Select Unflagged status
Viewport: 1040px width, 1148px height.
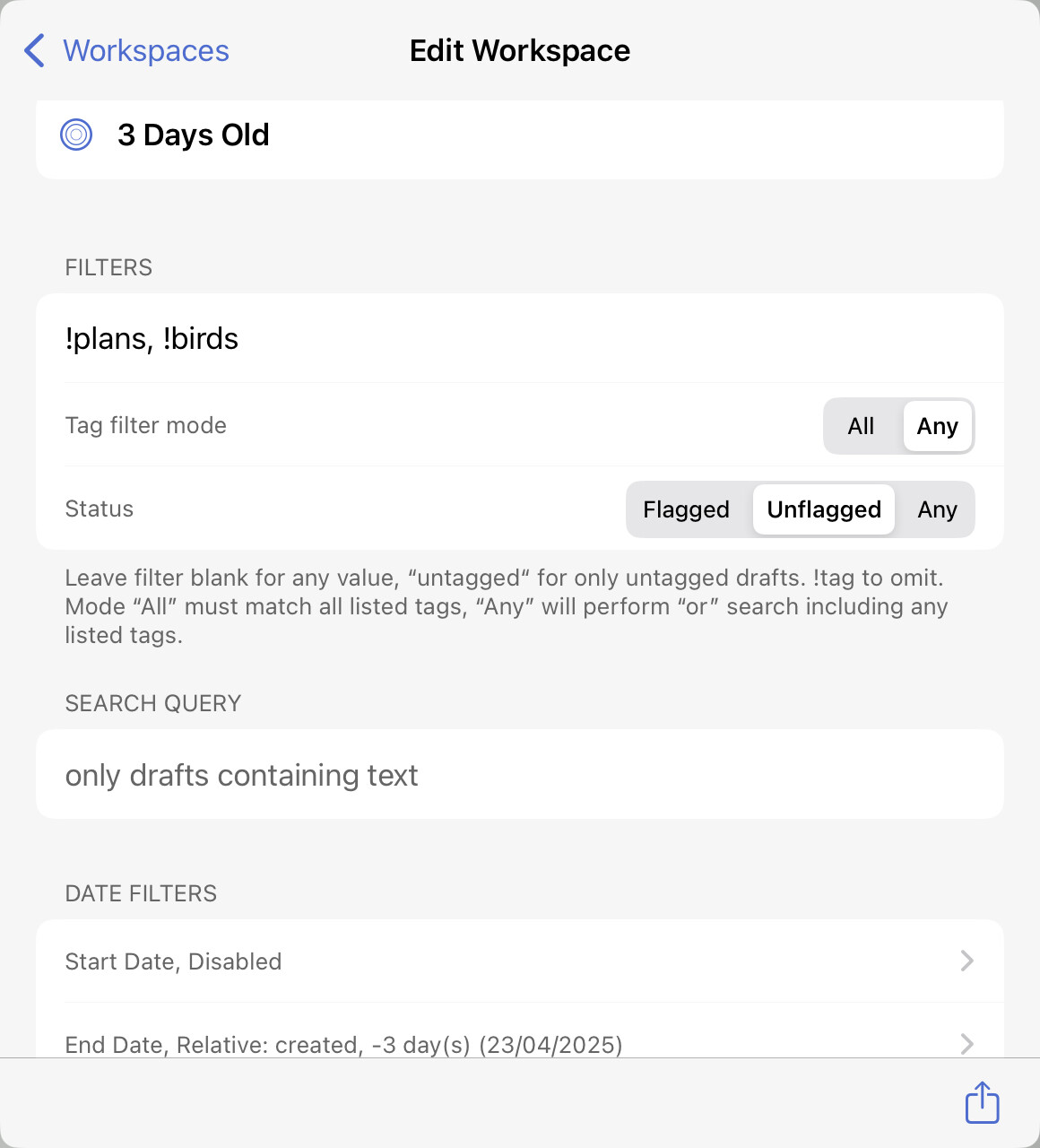(x=824, y=509)
